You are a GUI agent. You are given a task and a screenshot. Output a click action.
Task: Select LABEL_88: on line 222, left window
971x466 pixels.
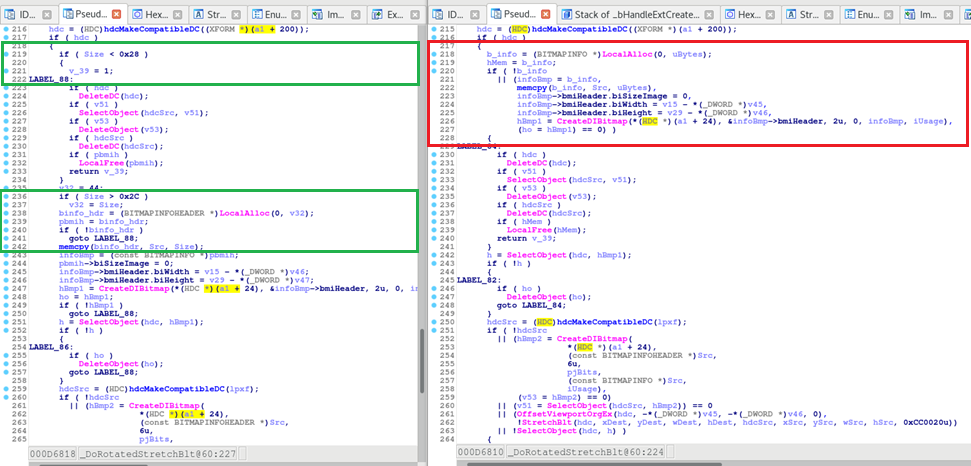(x=51, y=80)
